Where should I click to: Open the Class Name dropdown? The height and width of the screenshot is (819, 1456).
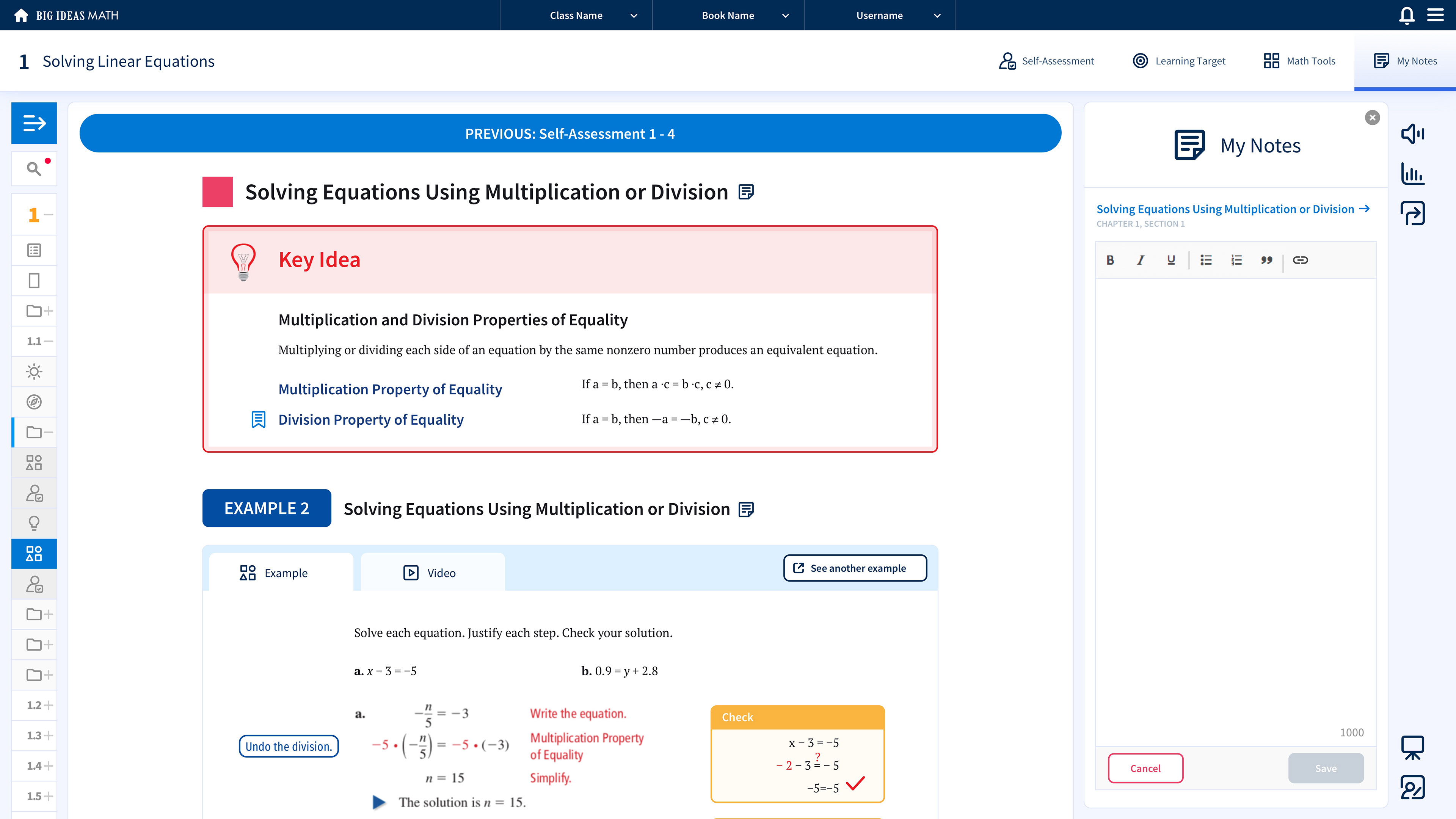coord(576,15)
